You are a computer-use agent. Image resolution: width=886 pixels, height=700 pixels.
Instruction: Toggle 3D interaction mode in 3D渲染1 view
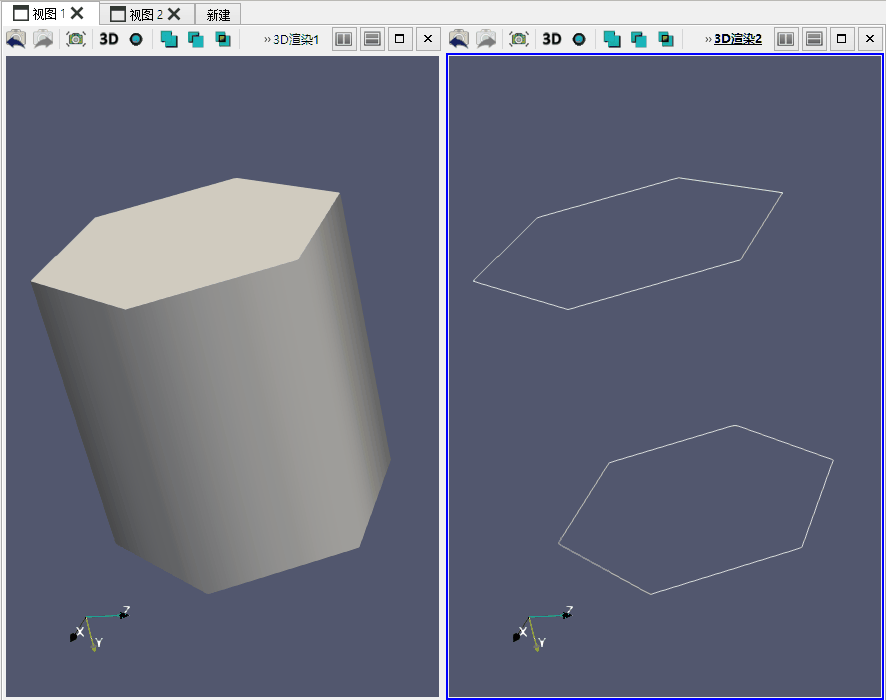point(108,39)
